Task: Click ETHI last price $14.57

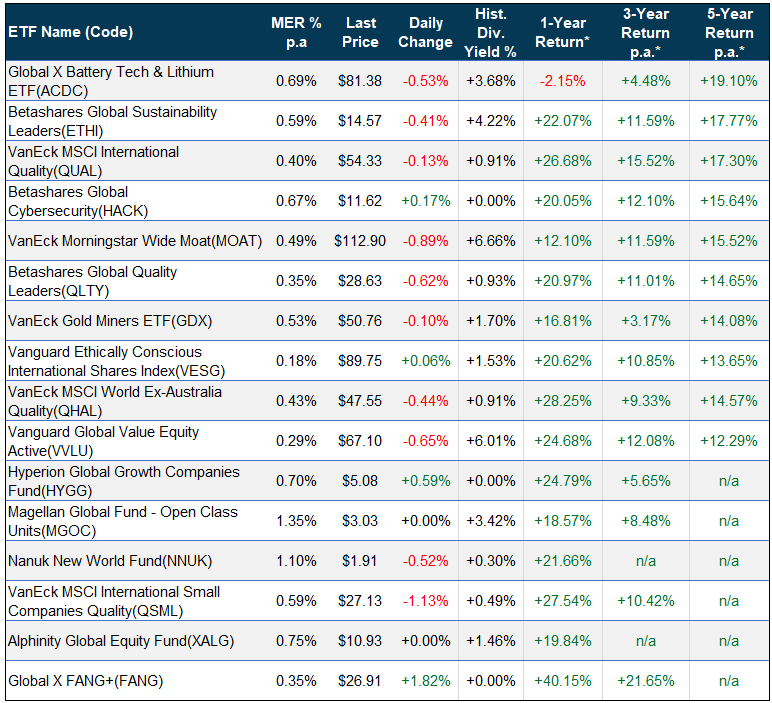Action: point(360,121)
